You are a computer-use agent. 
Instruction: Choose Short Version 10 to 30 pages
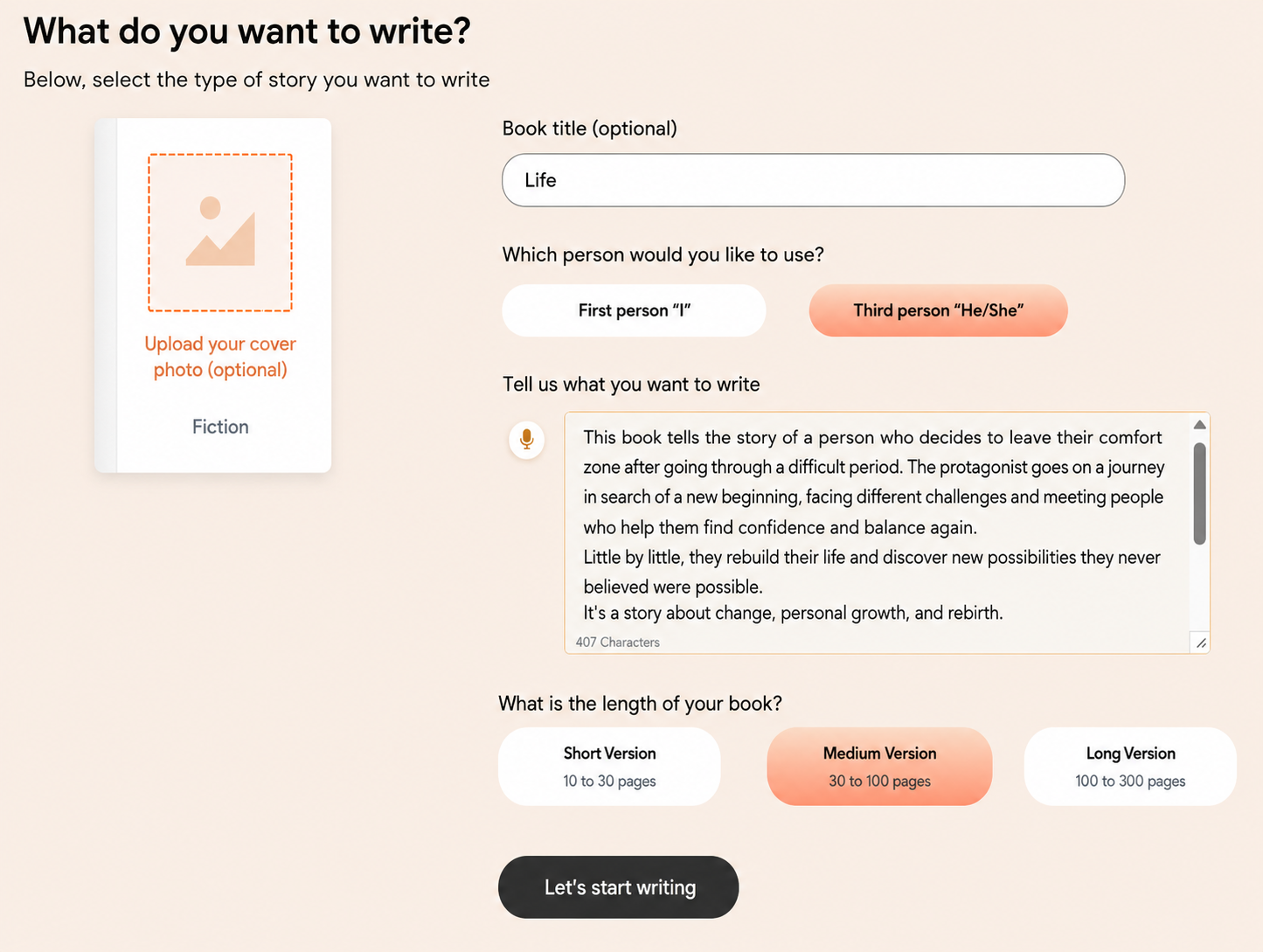[609, 767]
